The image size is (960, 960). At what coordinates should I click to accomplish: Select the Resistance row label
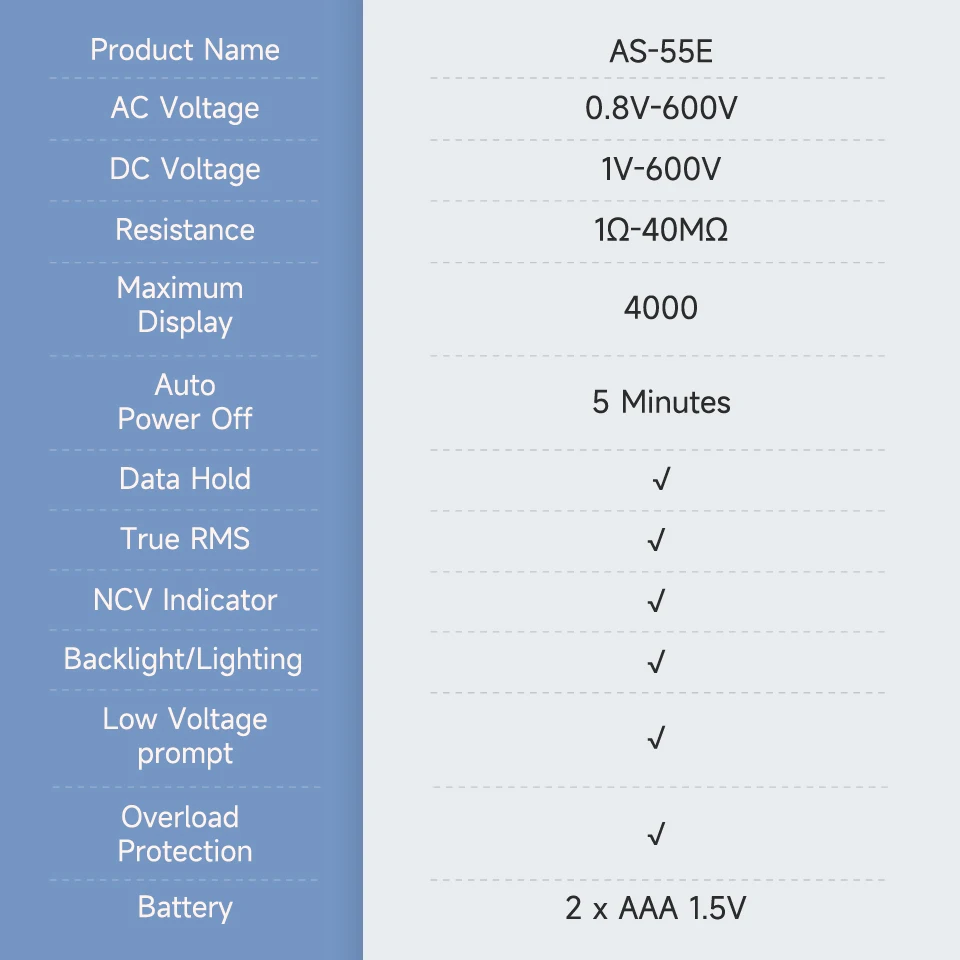coord(185,230)
